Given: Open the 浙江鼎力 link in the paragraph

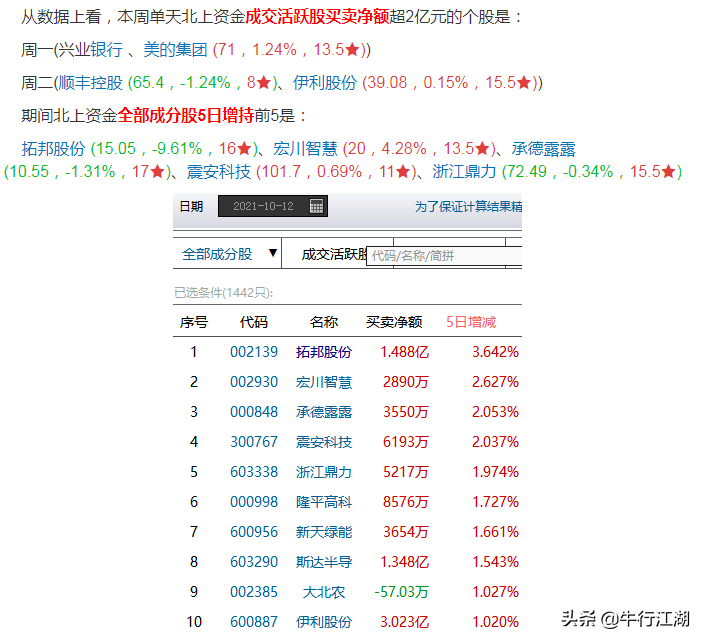Looking at the screenshot, I should click(464, 172).
